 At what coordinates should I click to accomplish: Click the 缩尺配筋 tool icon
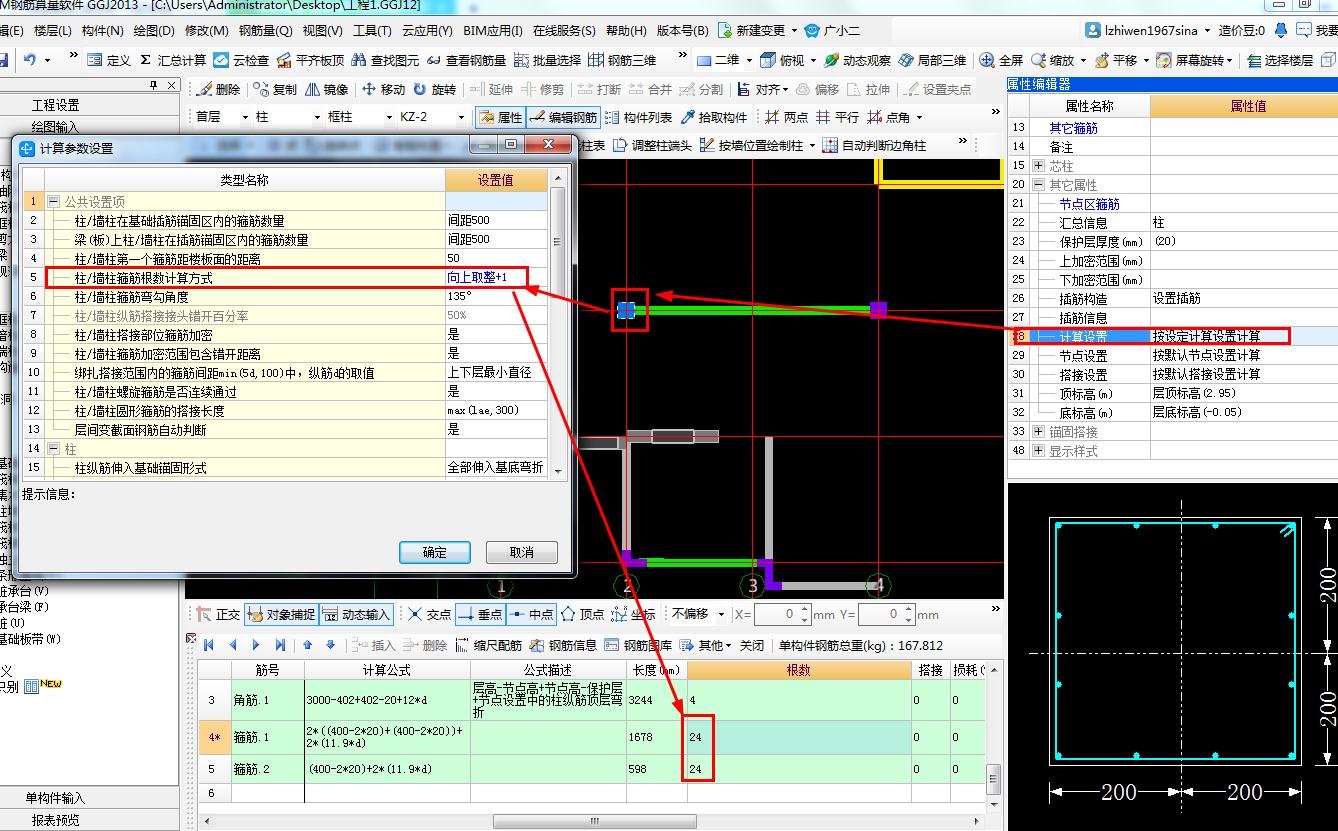click(x=462, y=645)
